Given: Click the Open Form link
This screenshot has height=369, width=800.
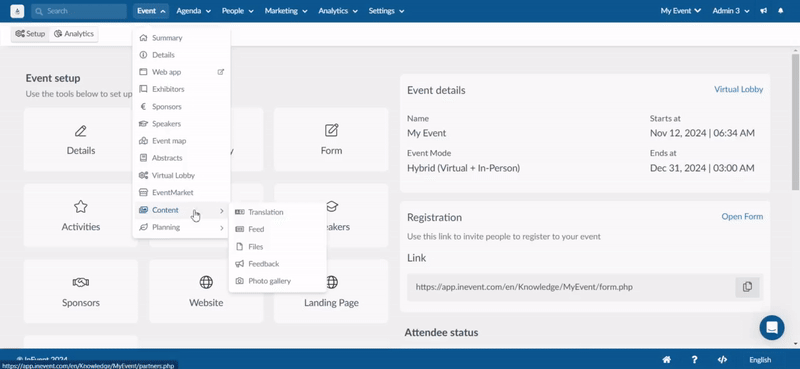Looking at the screenshot, I should coord(742,216).
